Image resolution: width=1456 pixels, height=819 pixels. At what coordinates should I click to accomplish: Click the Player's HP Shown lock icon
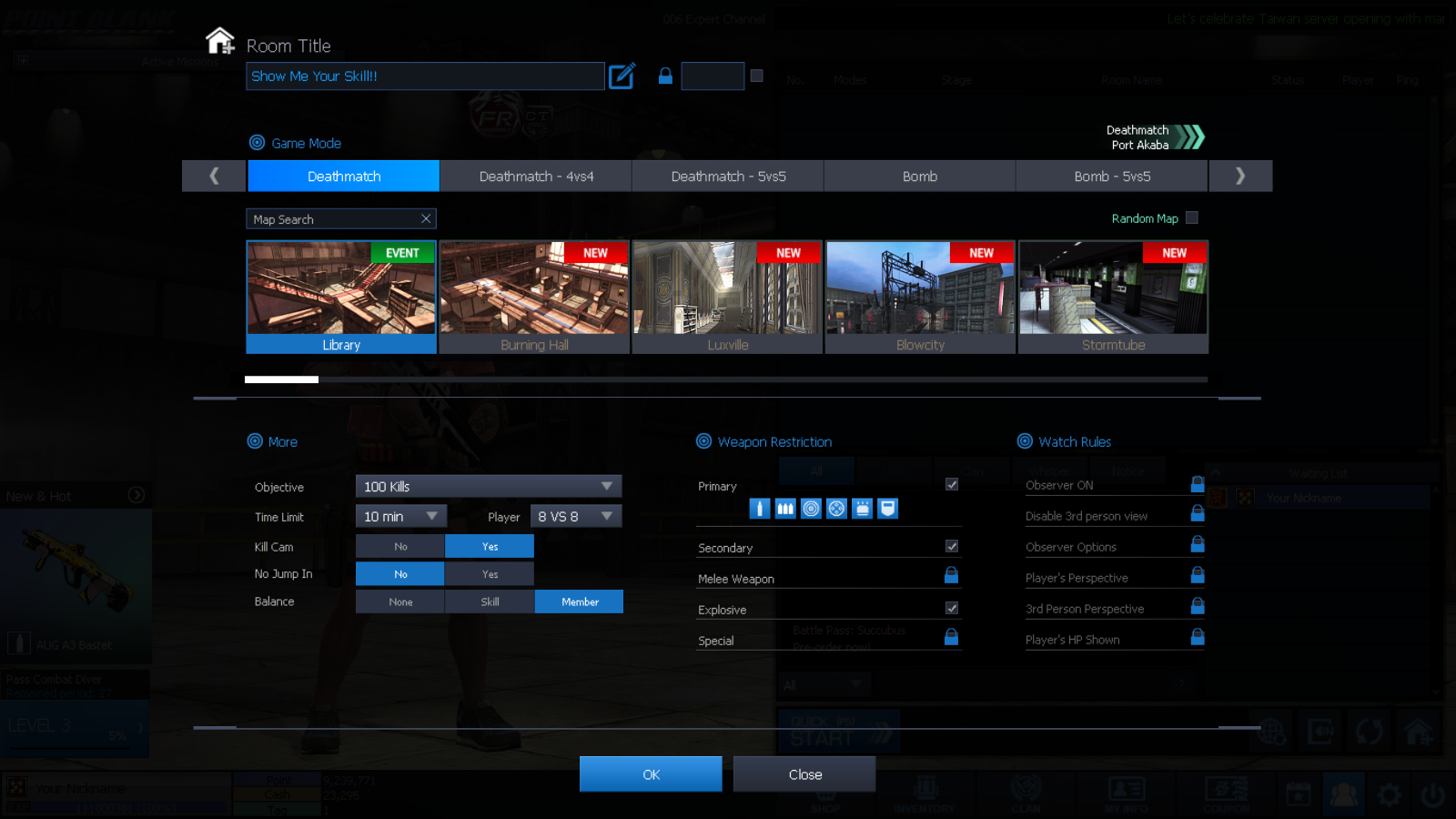[1198, 637]
